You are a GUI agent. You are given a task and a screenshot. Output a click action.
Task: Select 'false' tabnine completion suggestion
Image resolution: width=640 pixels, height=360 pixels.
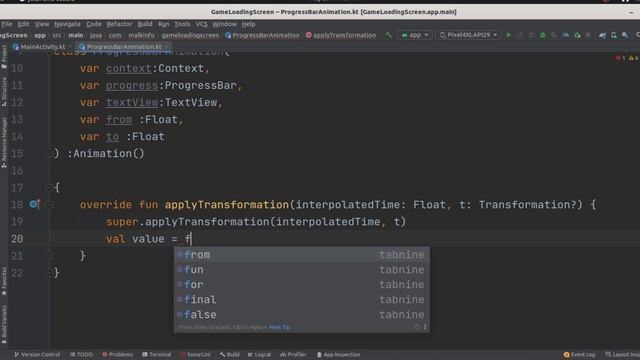[x=302, y=315]
